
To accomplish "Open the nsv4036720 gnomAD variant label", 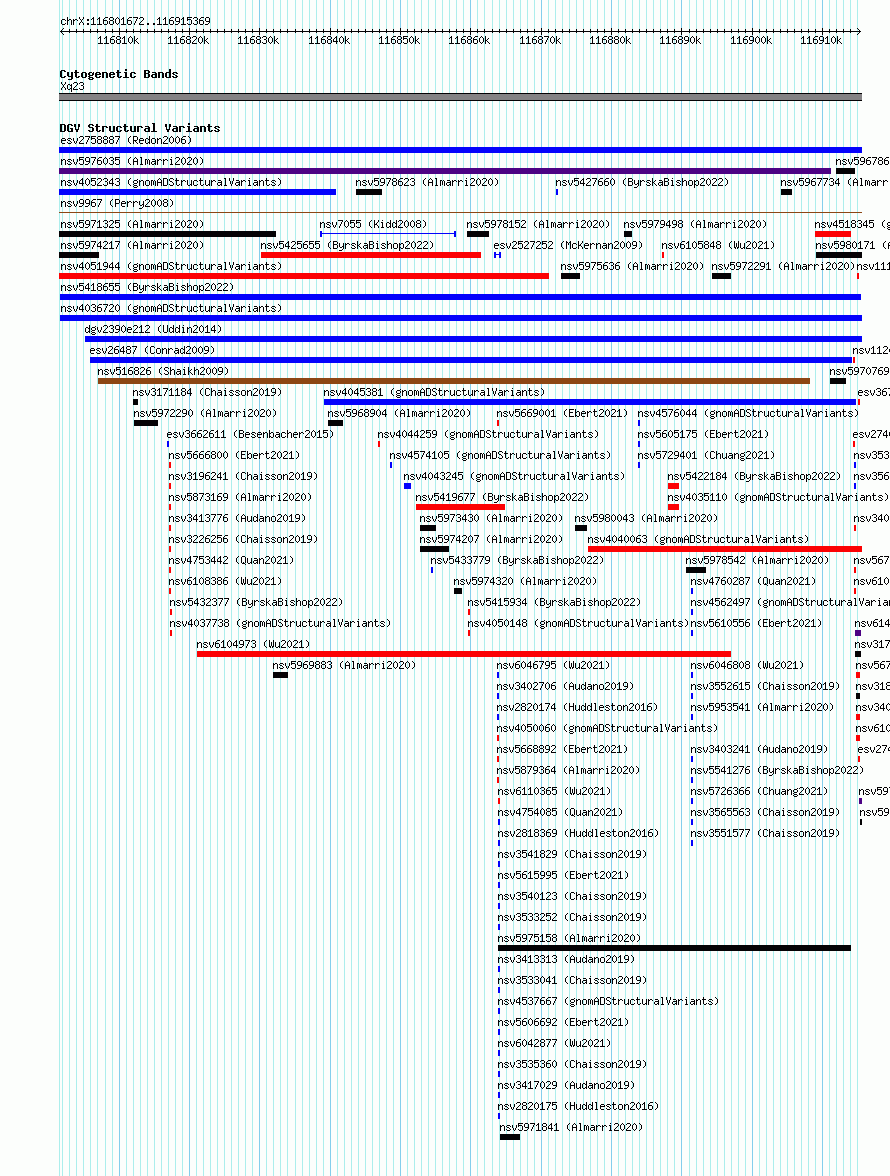I will pyautogui.click(x=171, y=308).
